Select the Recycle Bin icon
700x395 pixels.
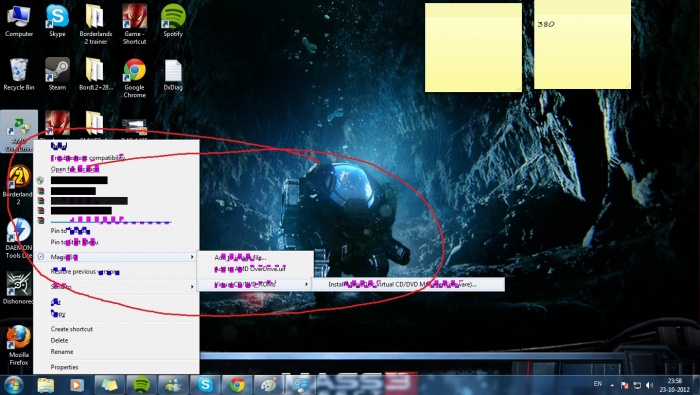pyautogui.click(x=19, y=74)
